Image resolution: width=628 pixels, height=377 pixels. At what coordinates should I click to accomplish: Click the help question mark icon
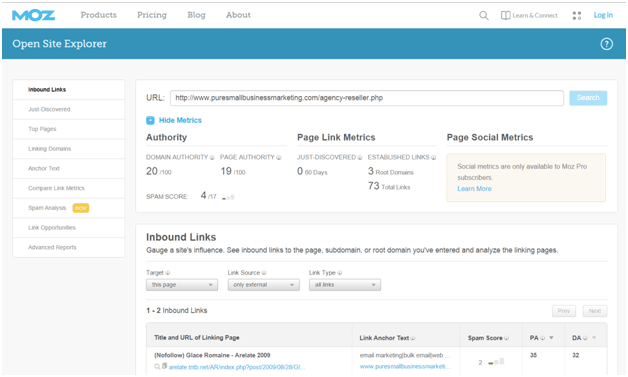click(606, 44)
